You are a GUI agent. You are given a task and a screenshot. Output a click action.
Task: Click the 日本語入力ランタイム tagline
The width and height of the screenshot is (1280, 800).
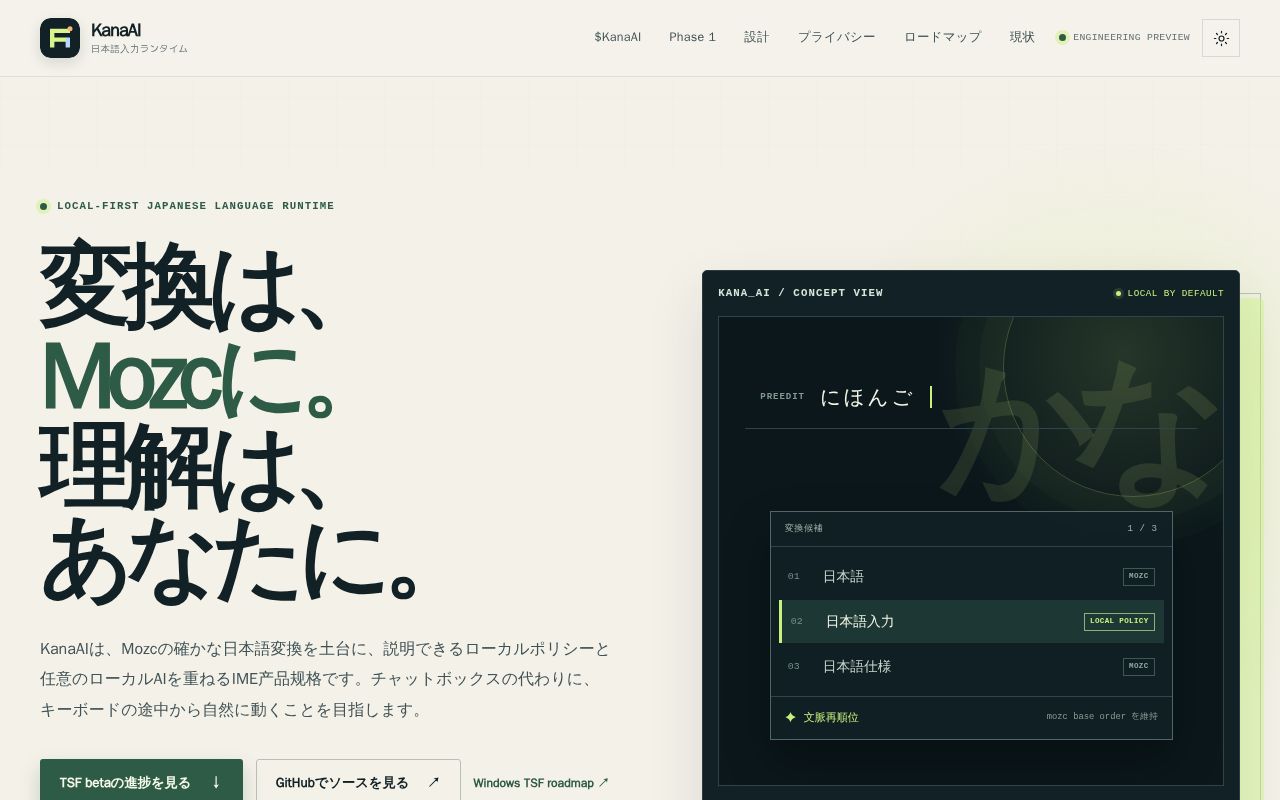pos(139,49)
